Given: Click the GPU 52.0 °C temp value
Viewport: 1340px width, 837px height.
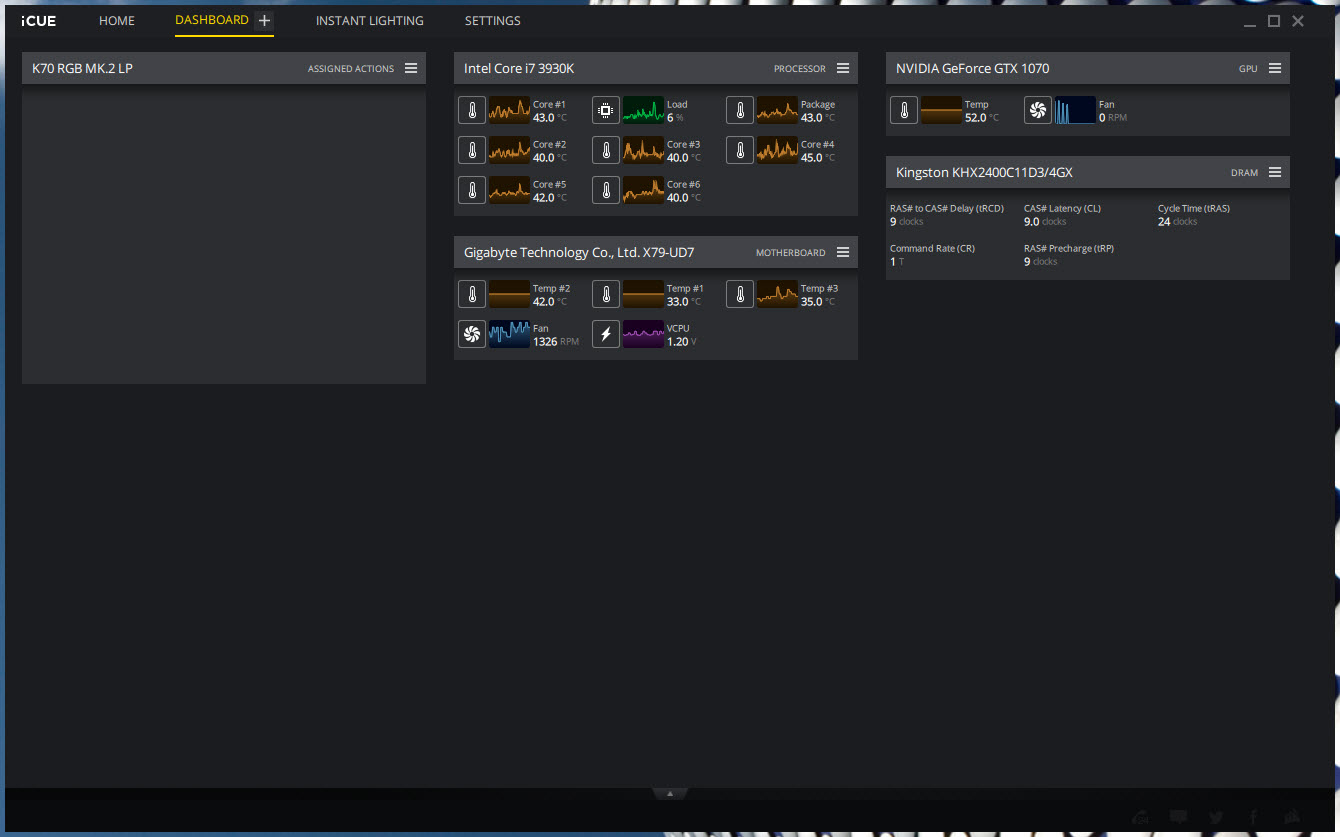Looking at the screenshot, I should [982, 118].
